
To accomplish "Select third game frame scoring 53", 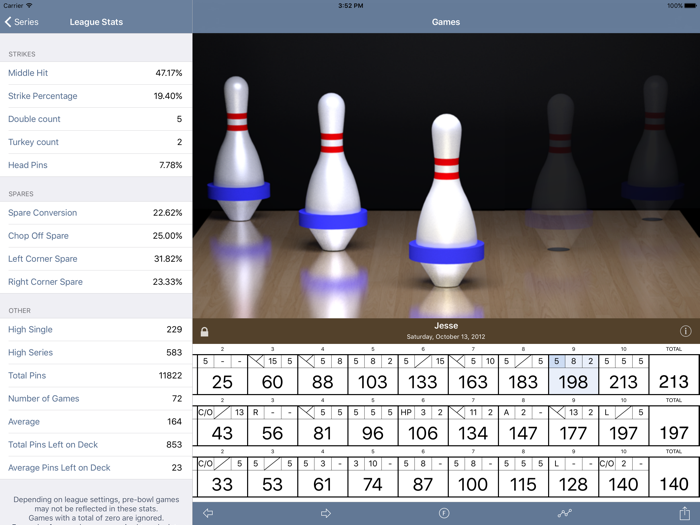I will click(x=272, y=477).
